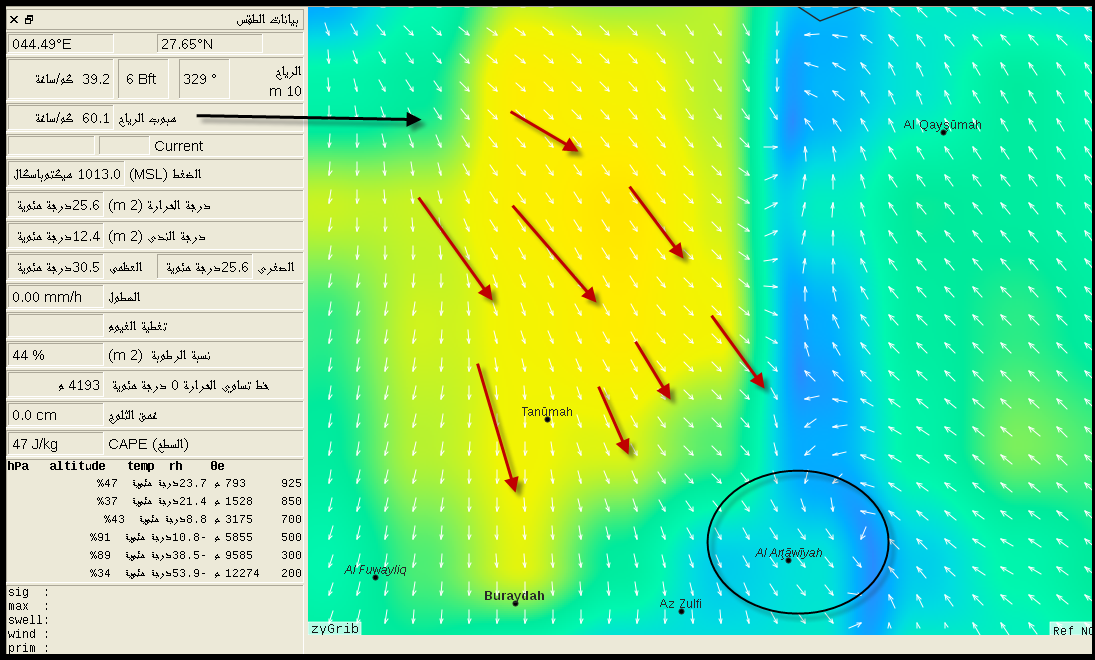Select the maximum temperature 30.5 field
The image size is (1095, 660).
(x=56, y=267)
